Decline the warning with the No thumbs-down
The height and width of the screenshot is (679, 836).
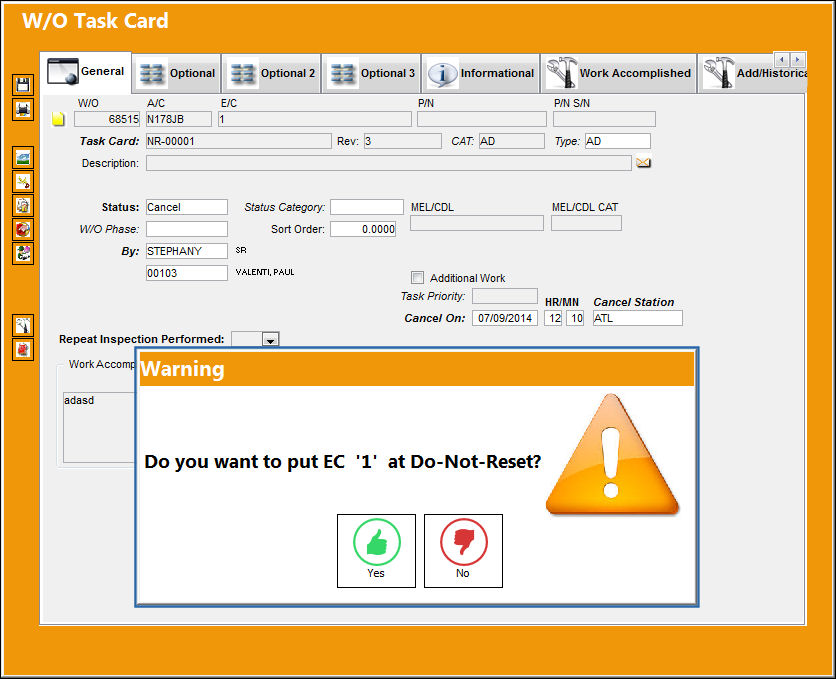(463, 551)
